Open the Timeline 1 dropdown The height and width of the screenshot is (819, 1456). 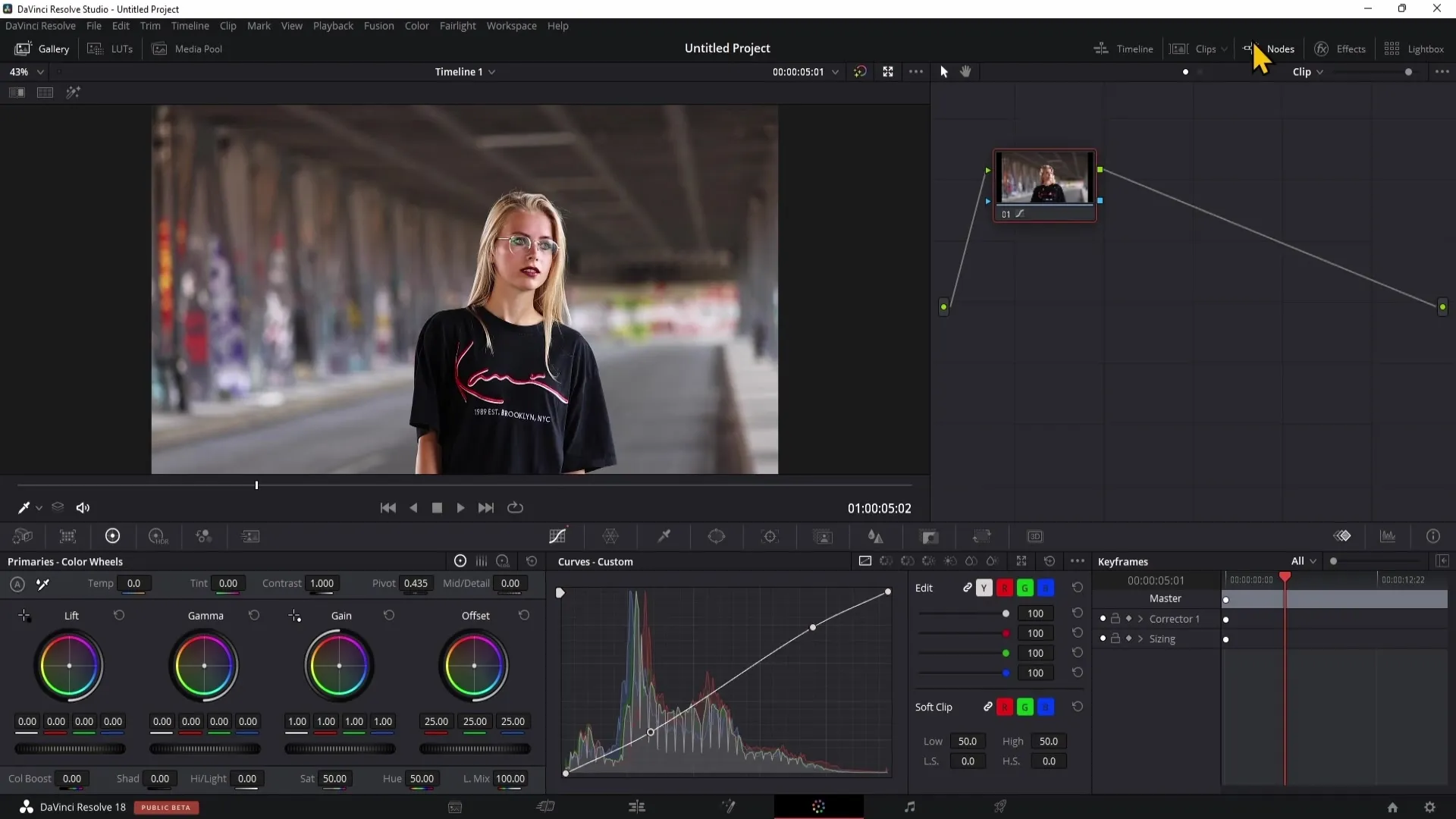click(465, 71)
